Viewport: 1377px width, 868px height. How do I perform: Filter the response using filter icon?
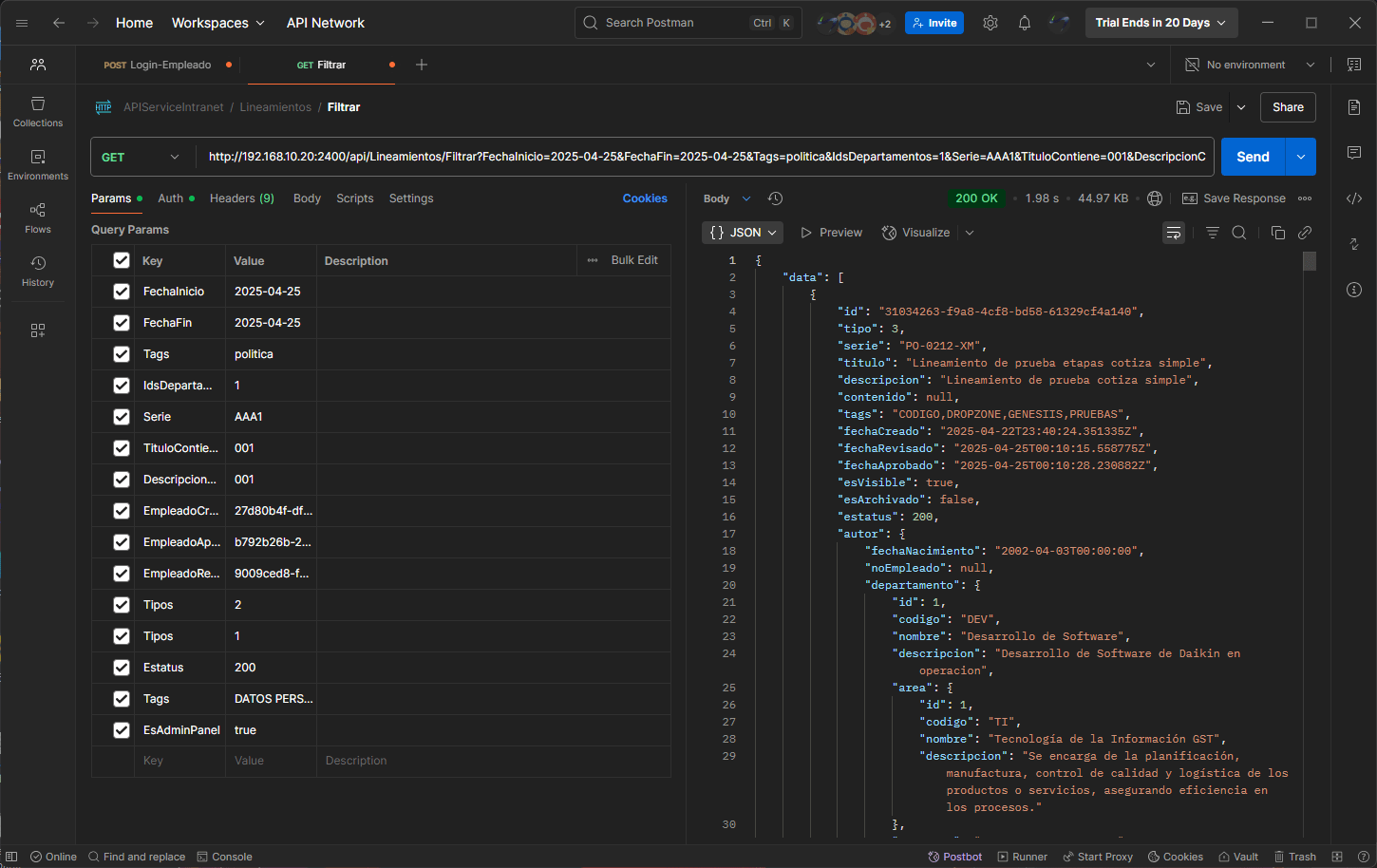1213,233
